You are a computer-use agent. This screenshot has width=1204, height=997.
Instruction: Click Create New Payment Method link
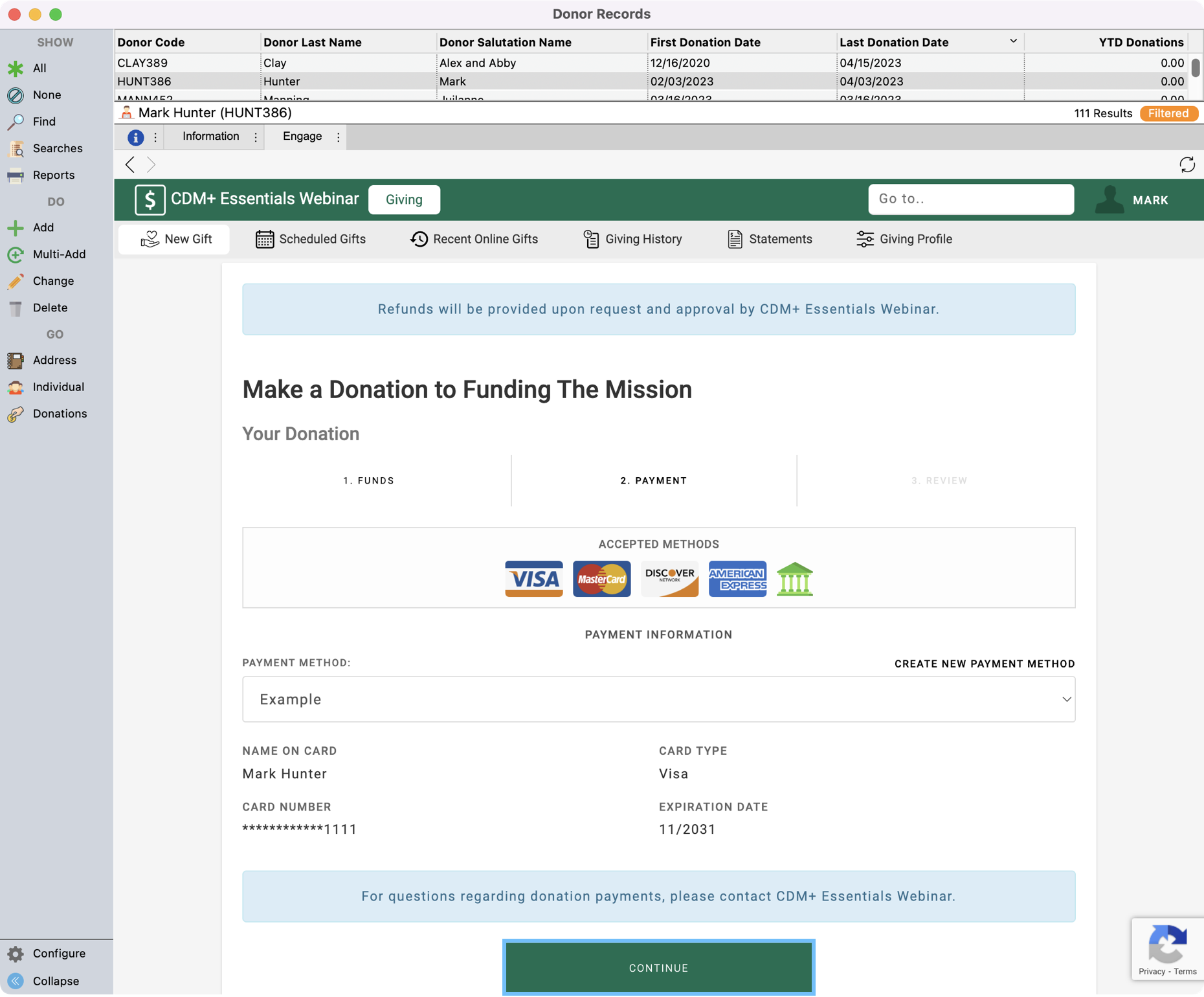(984, 664)
